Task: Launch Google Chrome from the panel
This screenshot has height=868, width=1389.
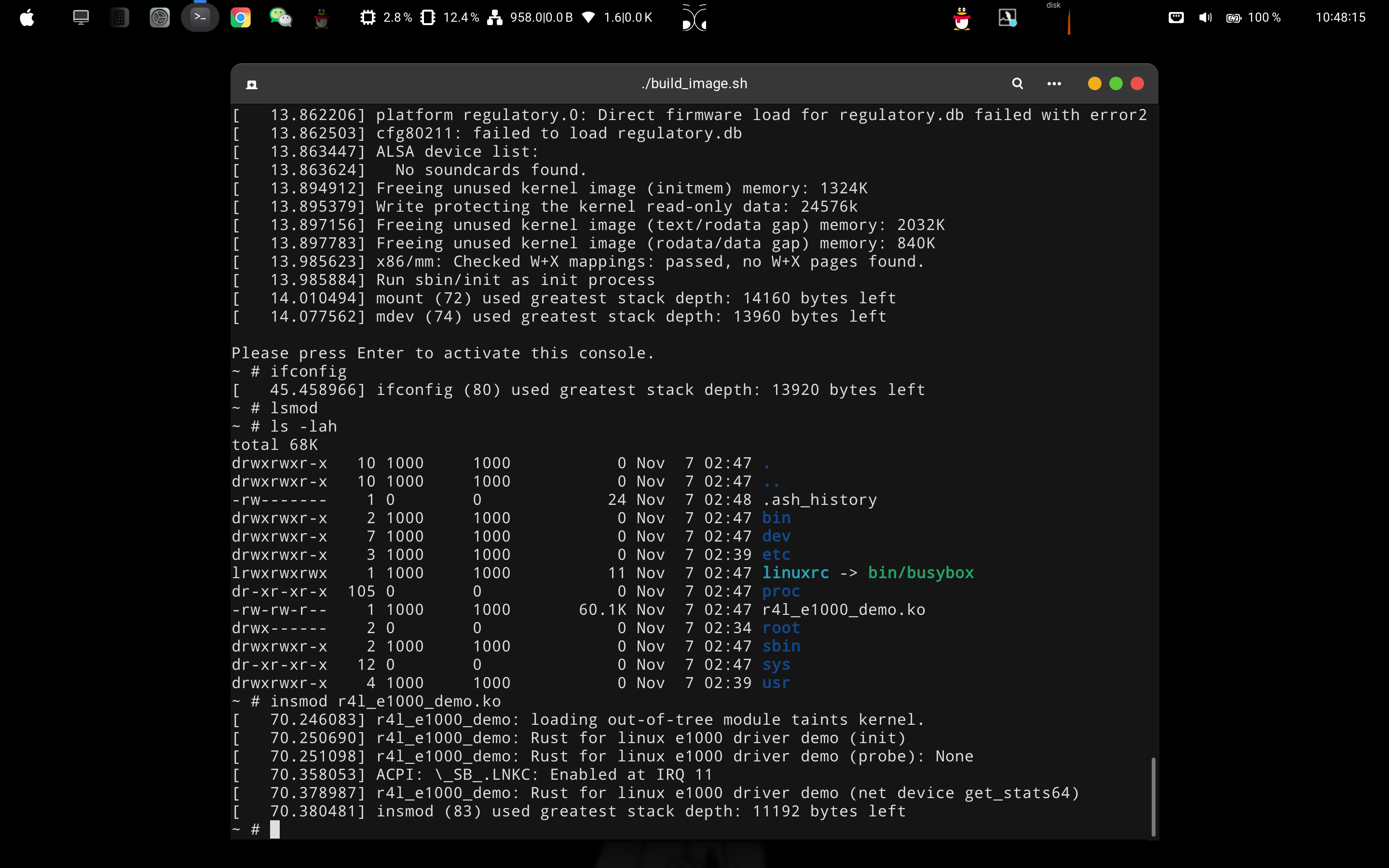Action: click(x=241, y=18)
